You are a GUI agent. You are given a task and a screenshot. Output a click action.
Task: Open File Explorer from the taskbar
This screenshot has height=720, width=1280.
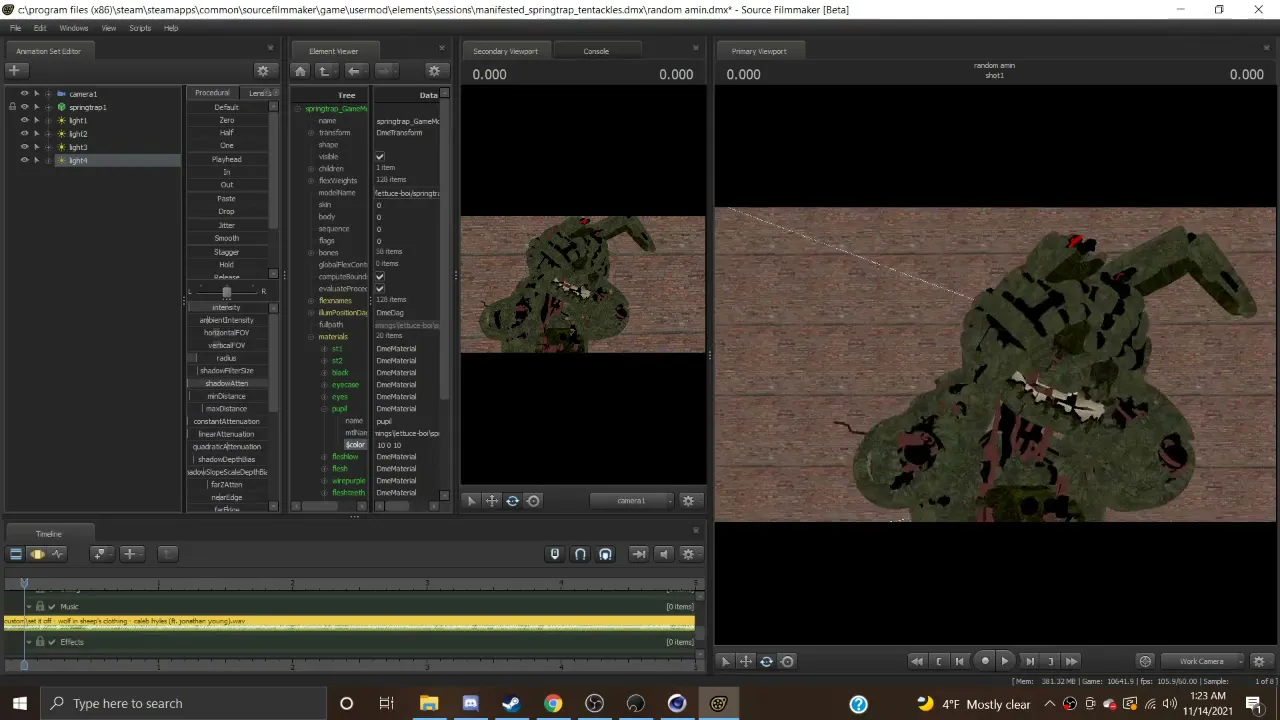click(429, 704)
